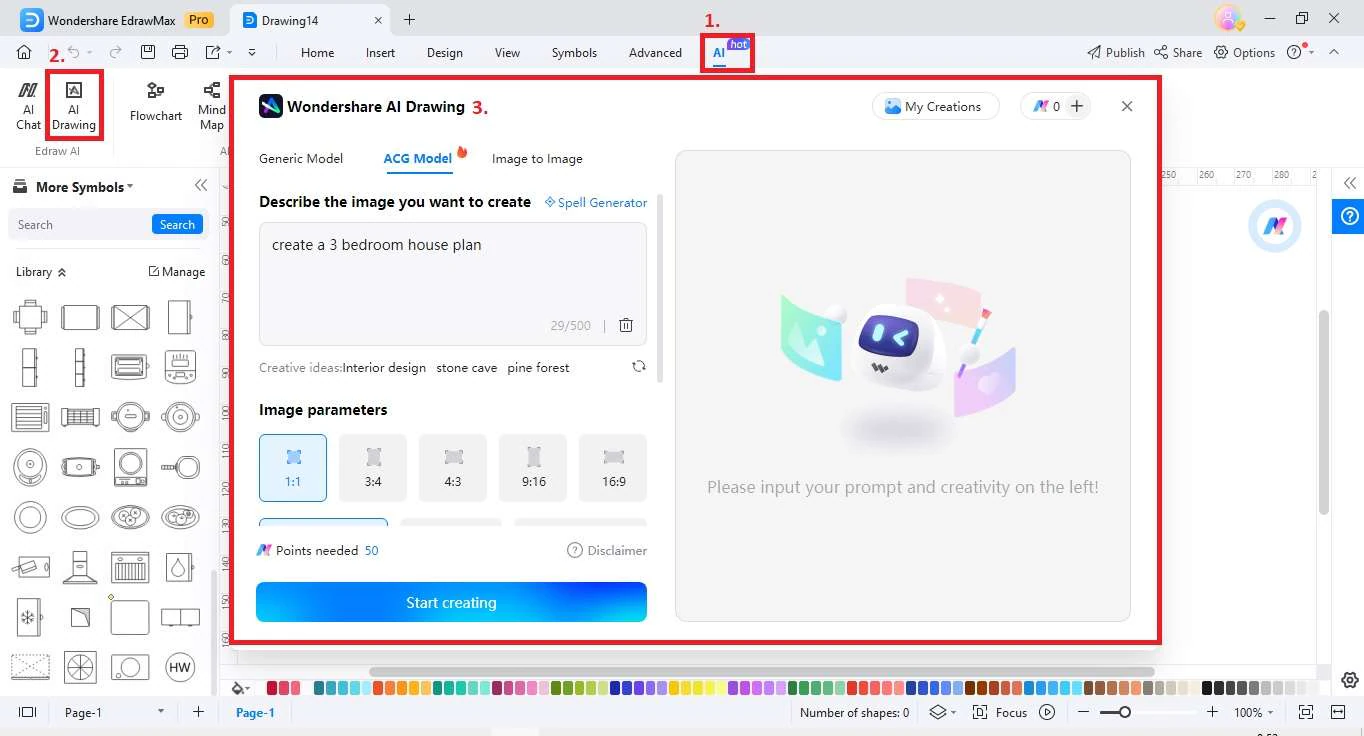Refresh the creative ideas suggestions
This screenshot has width=1364, height=736.
[639, 367]
